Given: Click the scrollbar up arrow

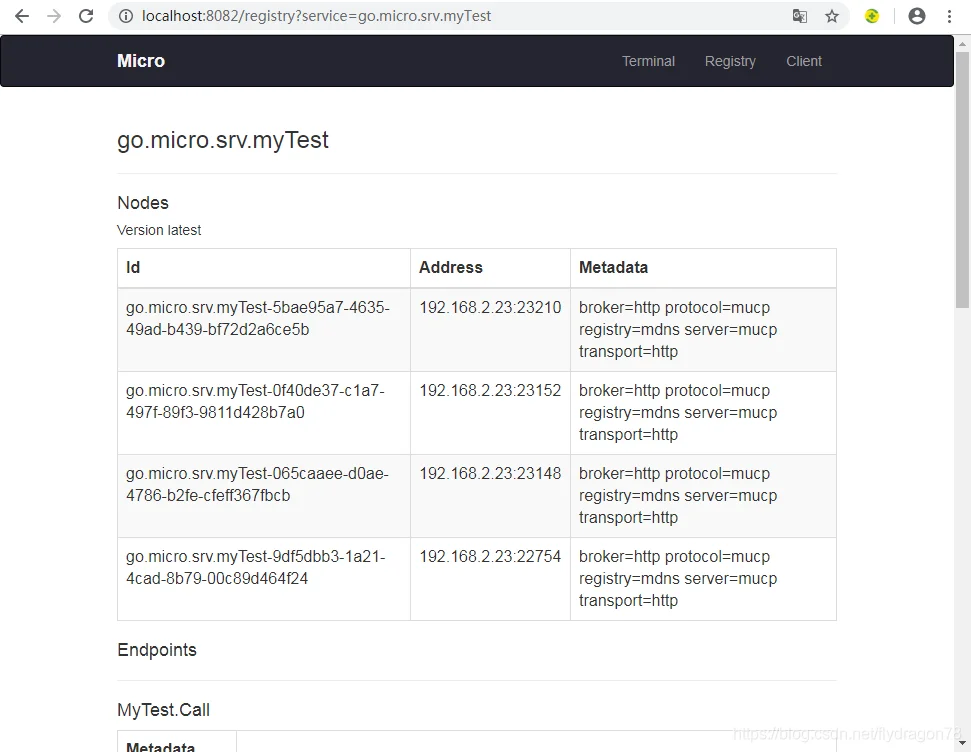Looking at the screenshot, I should click(x=962, y=44).
